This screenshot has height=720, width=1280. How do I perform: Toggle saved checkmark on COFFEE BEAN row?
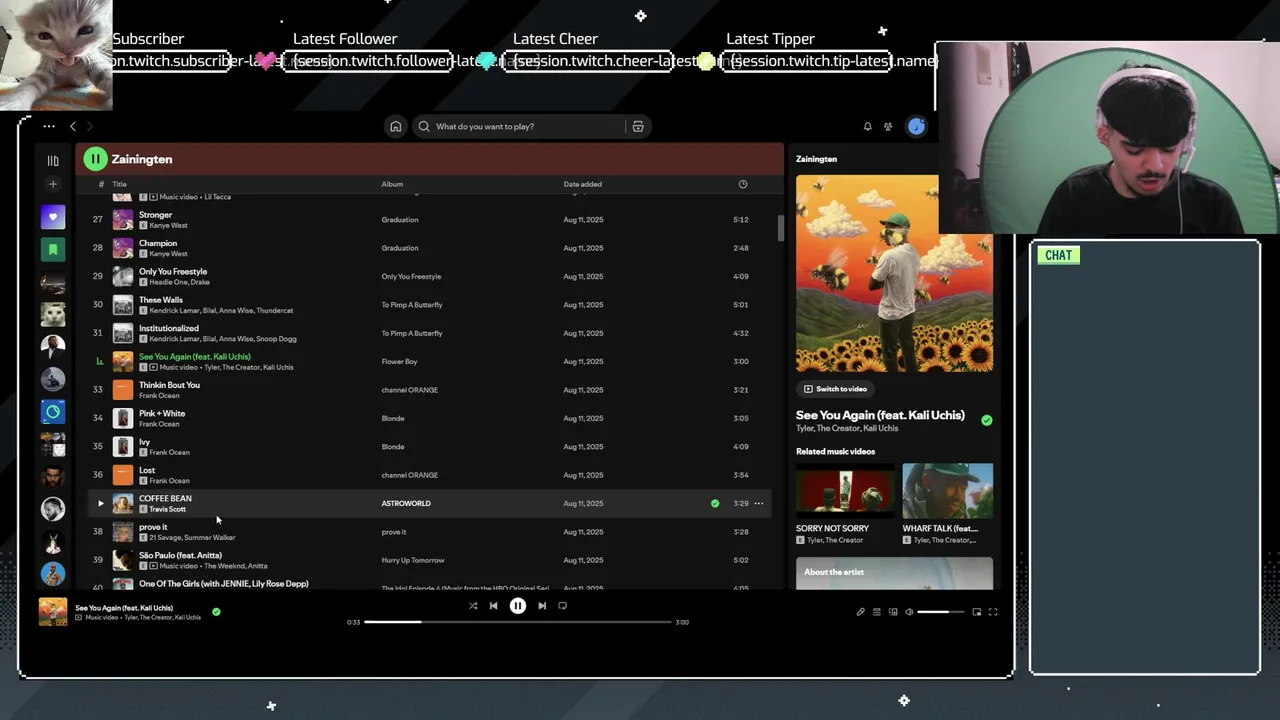(715, 503)
